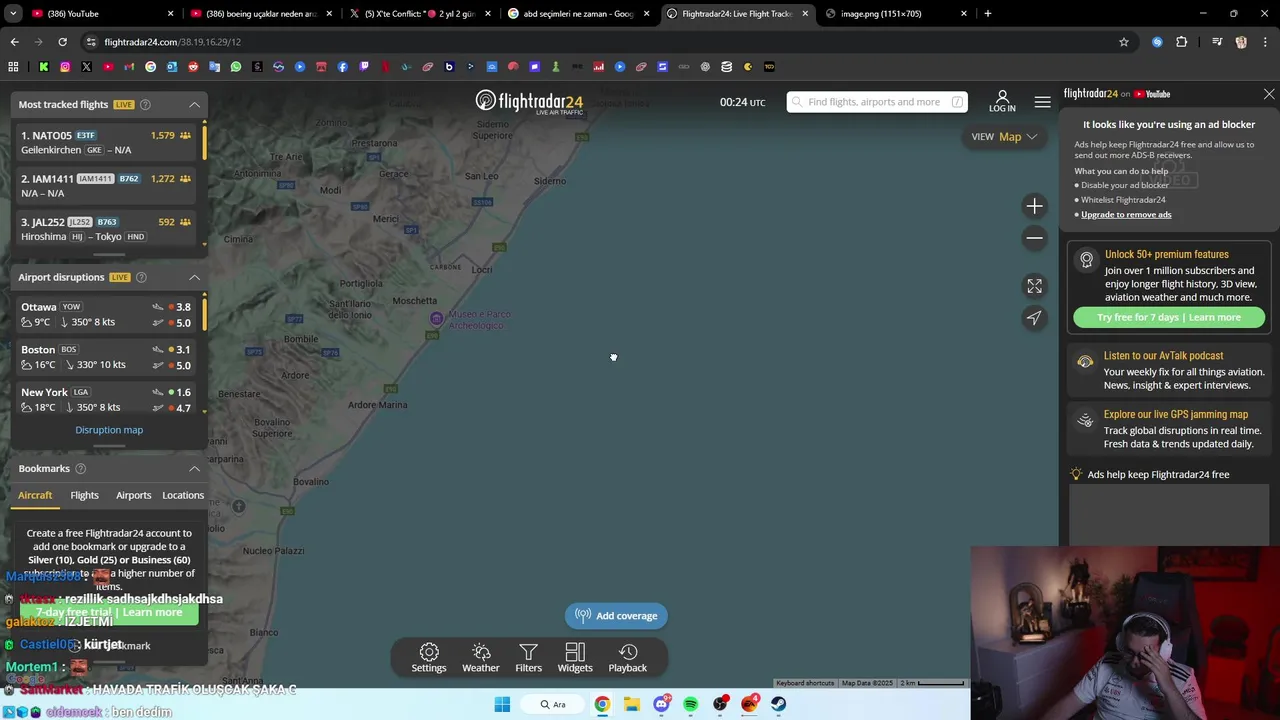
Task: Open the hamburger main menu
Action: [x=1043, y=102]
